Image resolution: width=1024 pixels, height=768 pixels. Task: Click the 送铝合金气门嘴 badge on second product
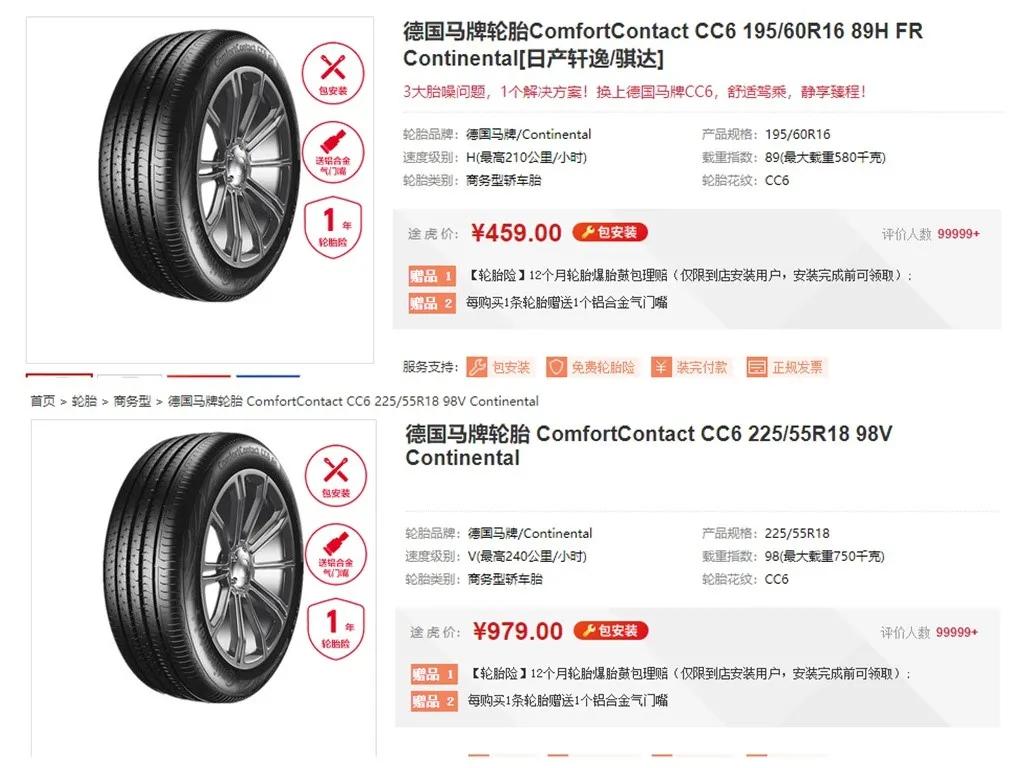336,556
